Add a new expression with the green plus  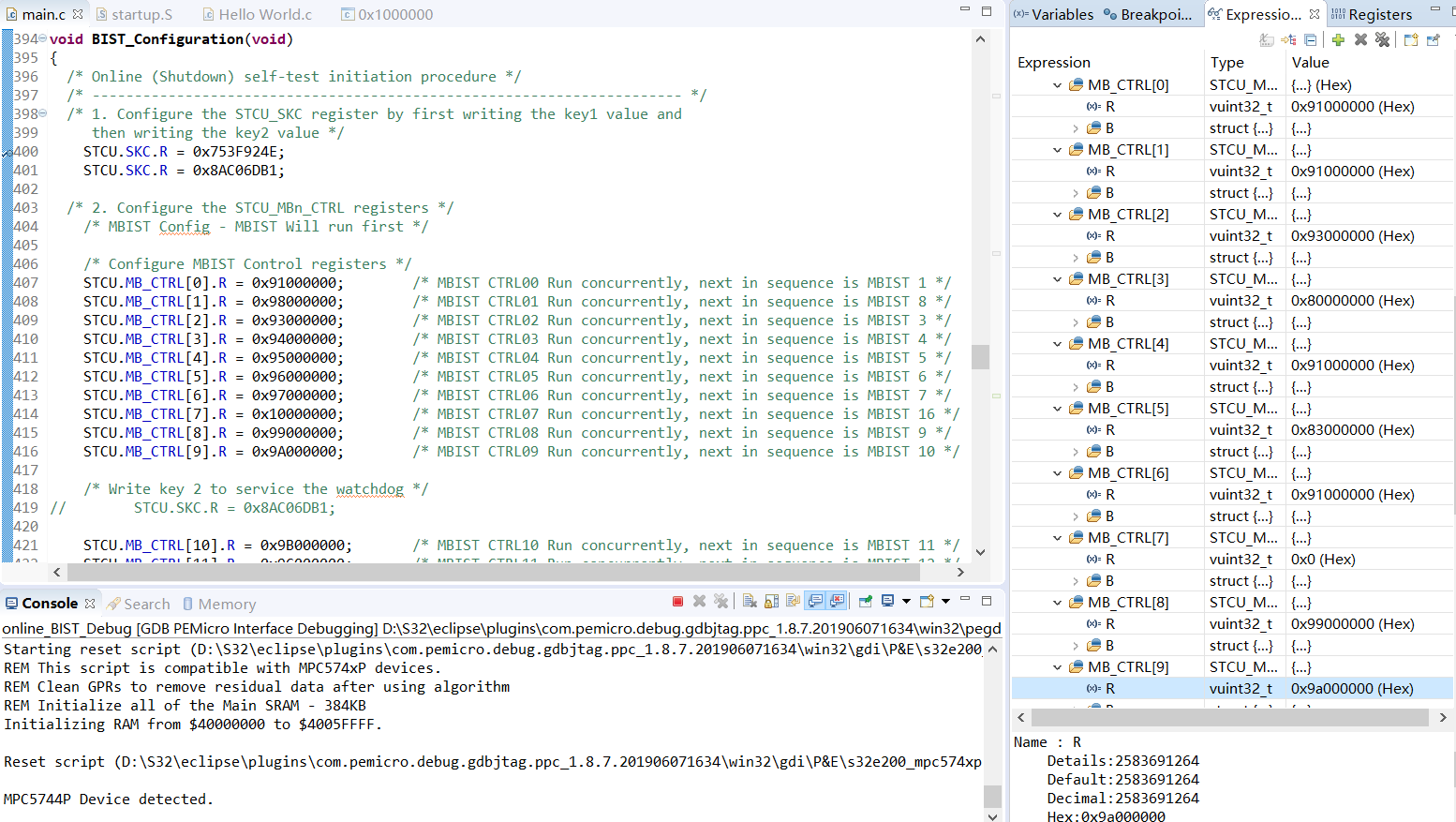(1338, 39)
